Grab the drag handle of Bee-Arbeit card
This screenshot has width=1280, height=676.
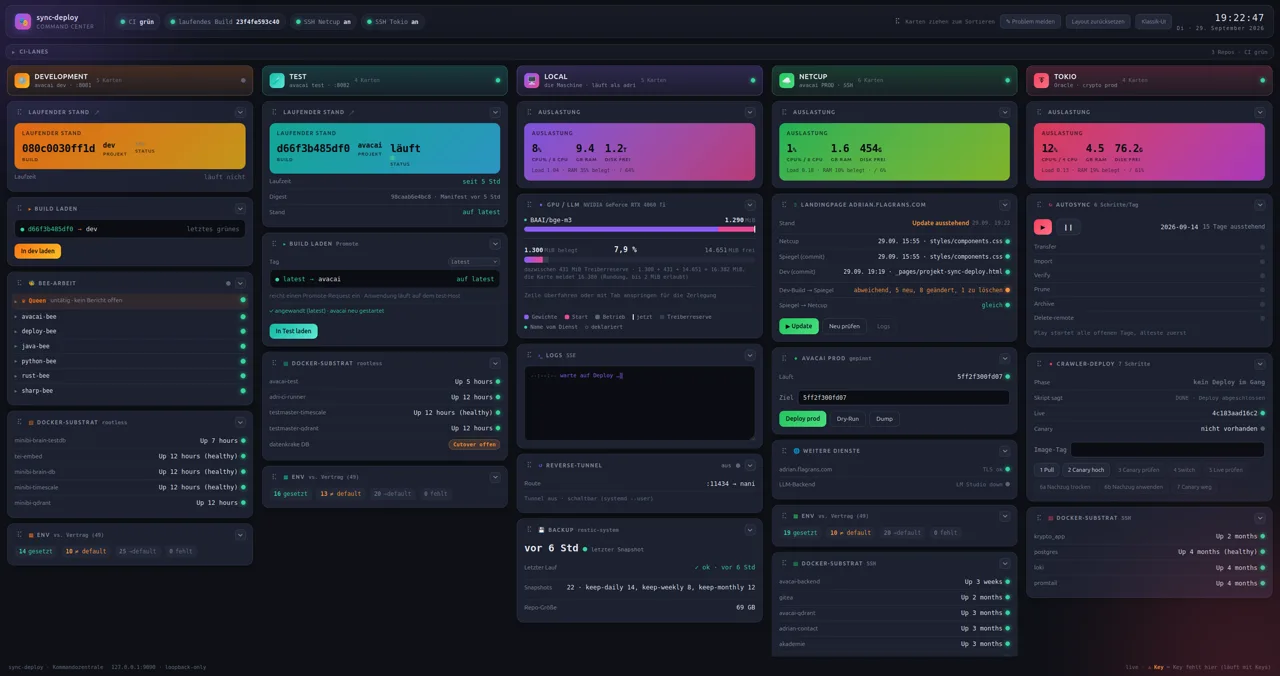[x=20, y=283]
